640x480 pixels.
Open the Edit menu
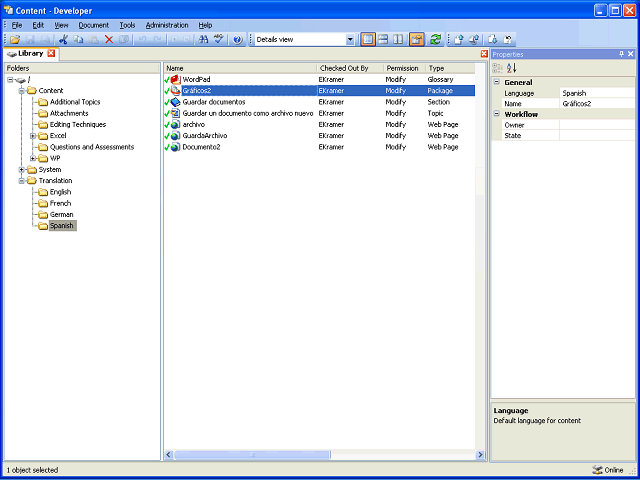pos(38,25)
